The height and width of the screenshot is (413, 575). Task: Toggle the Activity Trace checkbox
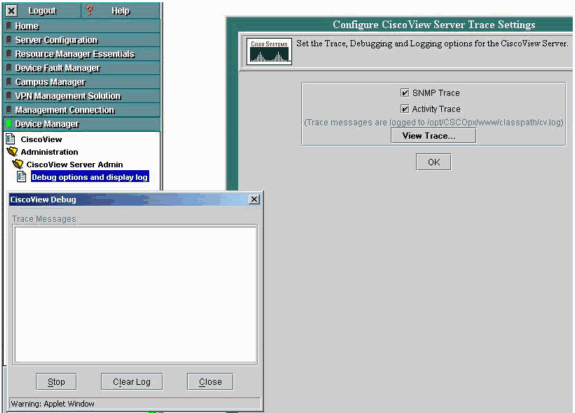404,109
